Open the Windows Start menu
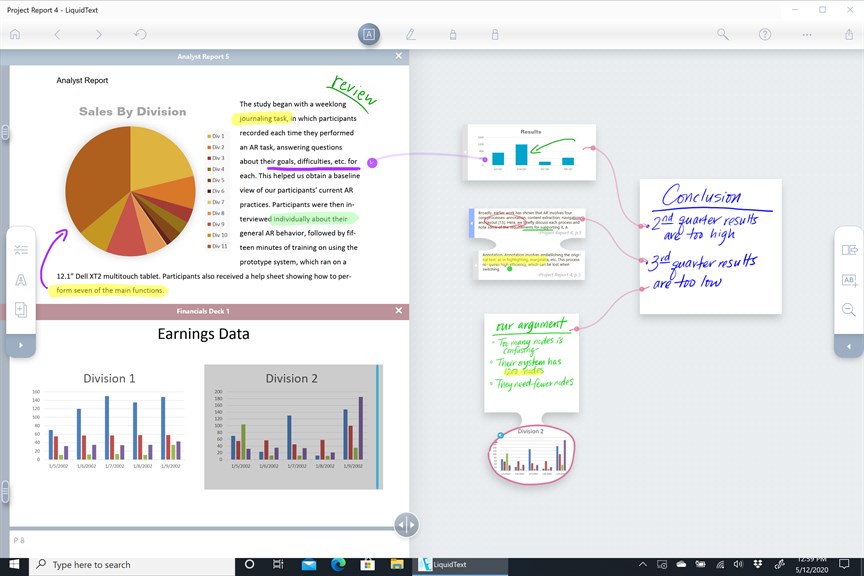864x576 pixels. [14, 564]
